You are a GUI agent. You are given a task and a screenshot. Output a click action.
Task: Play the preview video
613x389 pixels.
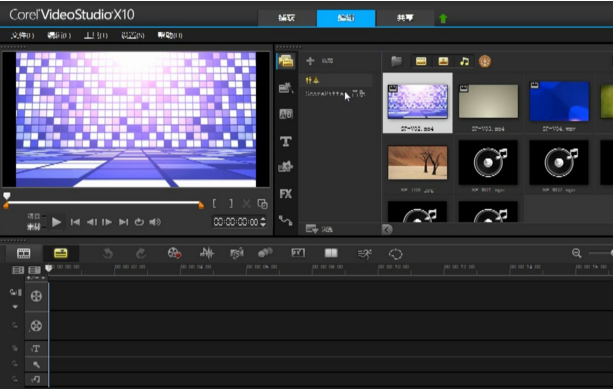[56, 222]
